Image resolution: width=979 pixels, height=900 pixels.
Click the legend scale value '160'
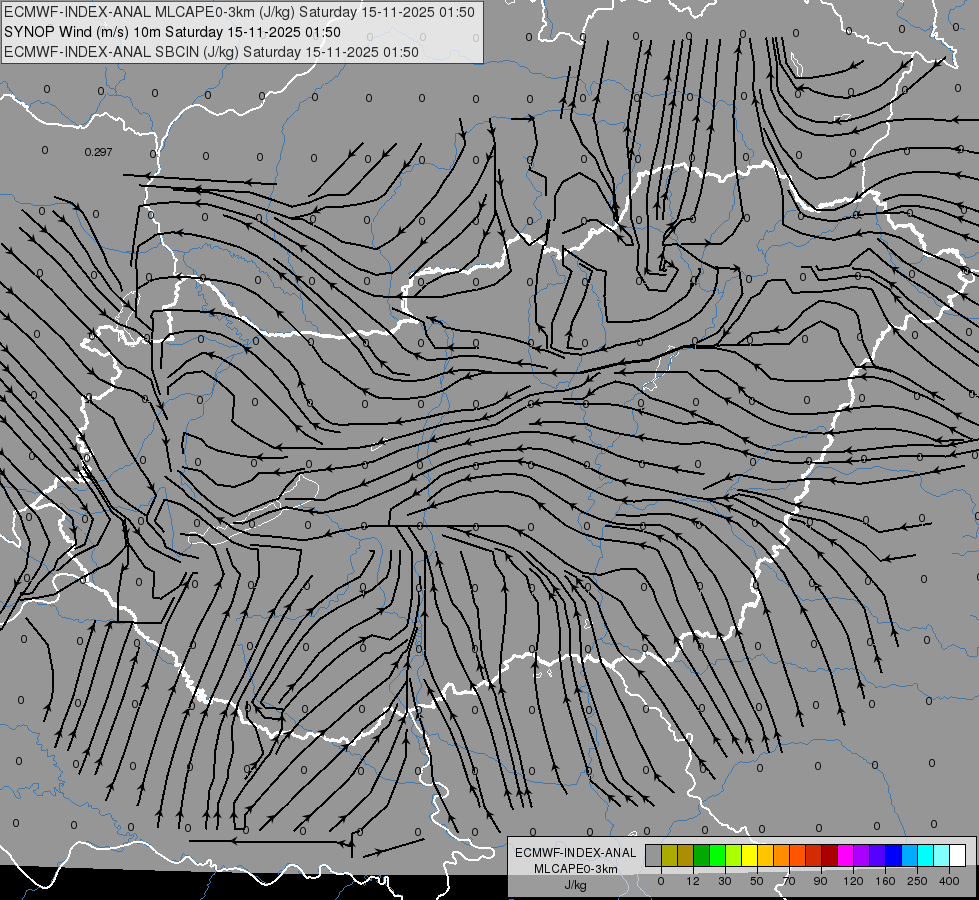[x=885, y=881]
